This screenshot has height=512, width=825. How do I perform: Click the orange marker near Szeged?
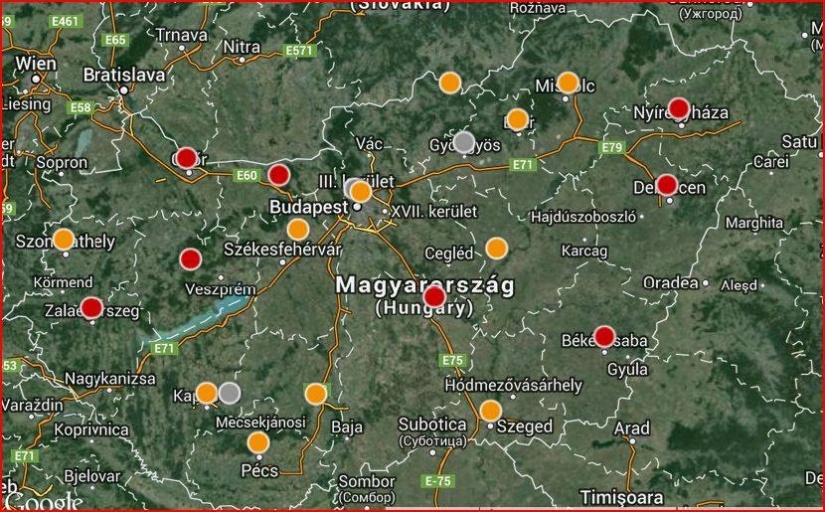(x=490, y=411)
